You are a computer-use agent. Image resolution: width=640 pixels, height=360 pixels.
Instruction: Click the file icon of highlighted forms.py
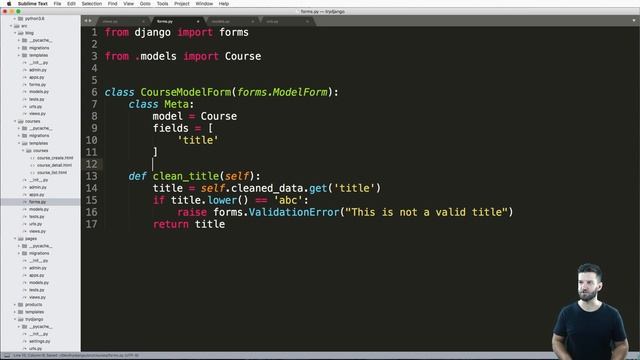(x=25, y=202)
